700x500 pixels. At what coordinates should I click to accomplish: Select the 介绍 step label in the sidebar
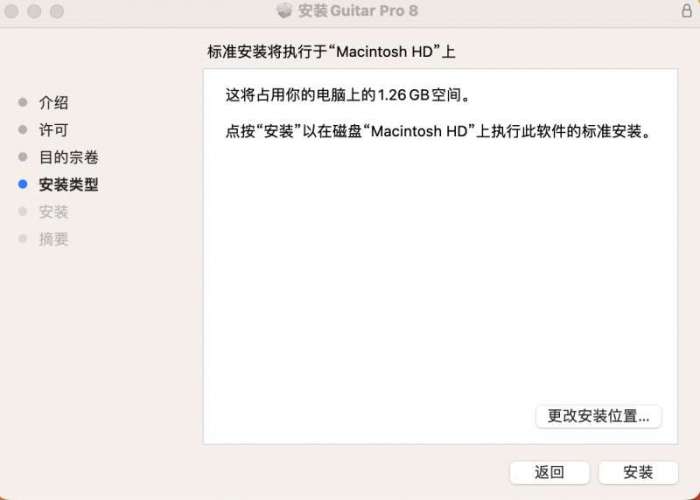pyautogui.click(x=54, y=103)
